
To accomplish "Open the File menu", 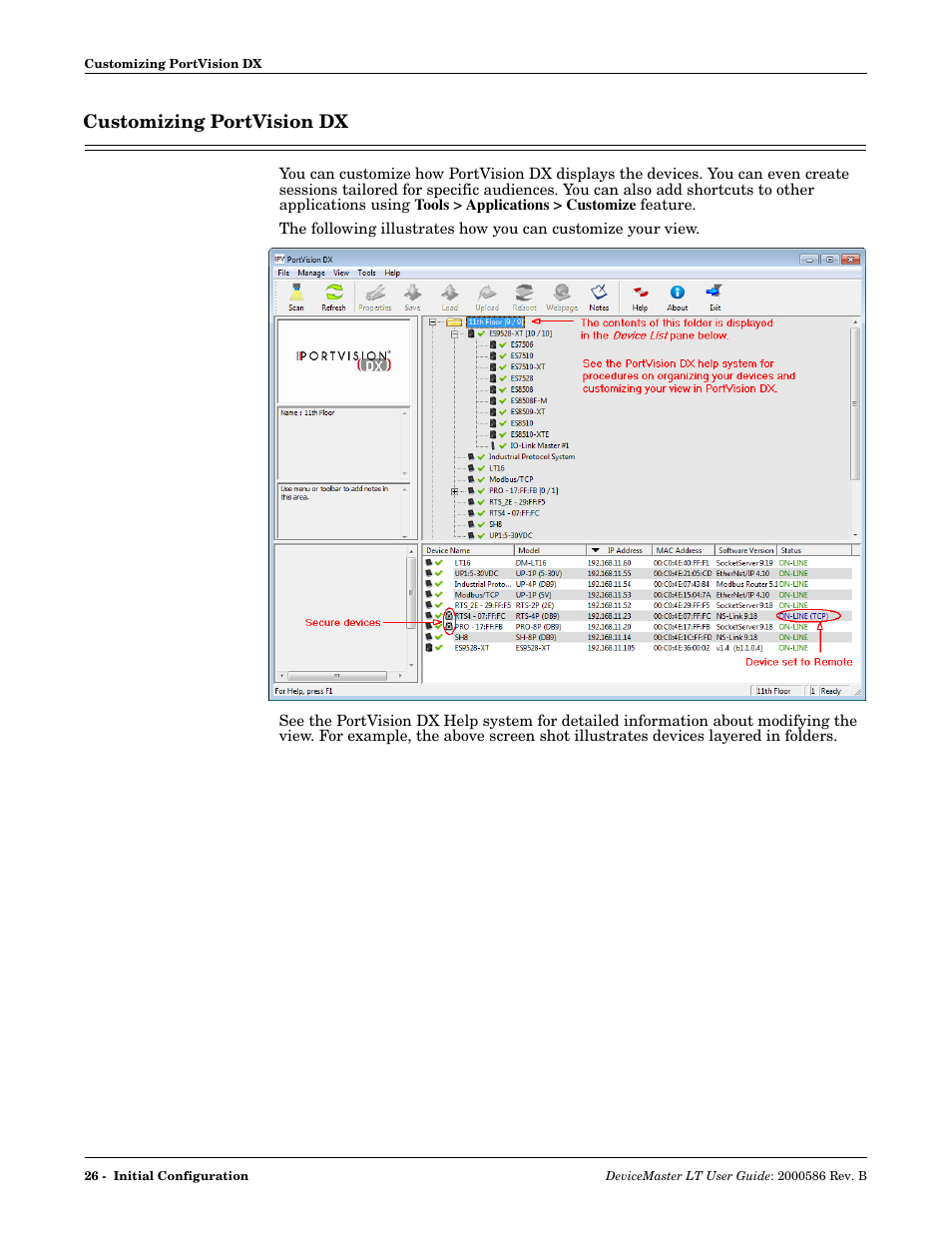I will tap(283, 273).
